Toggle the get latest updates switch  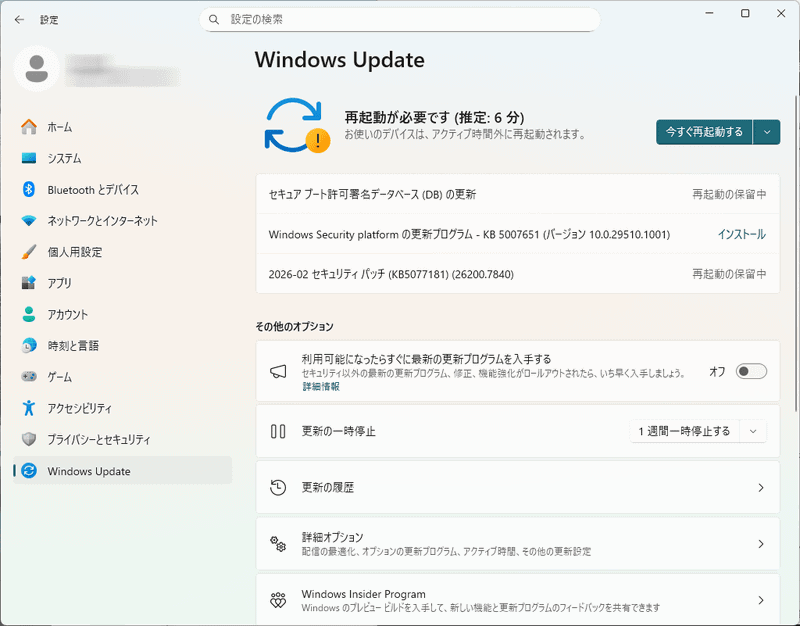751,371
